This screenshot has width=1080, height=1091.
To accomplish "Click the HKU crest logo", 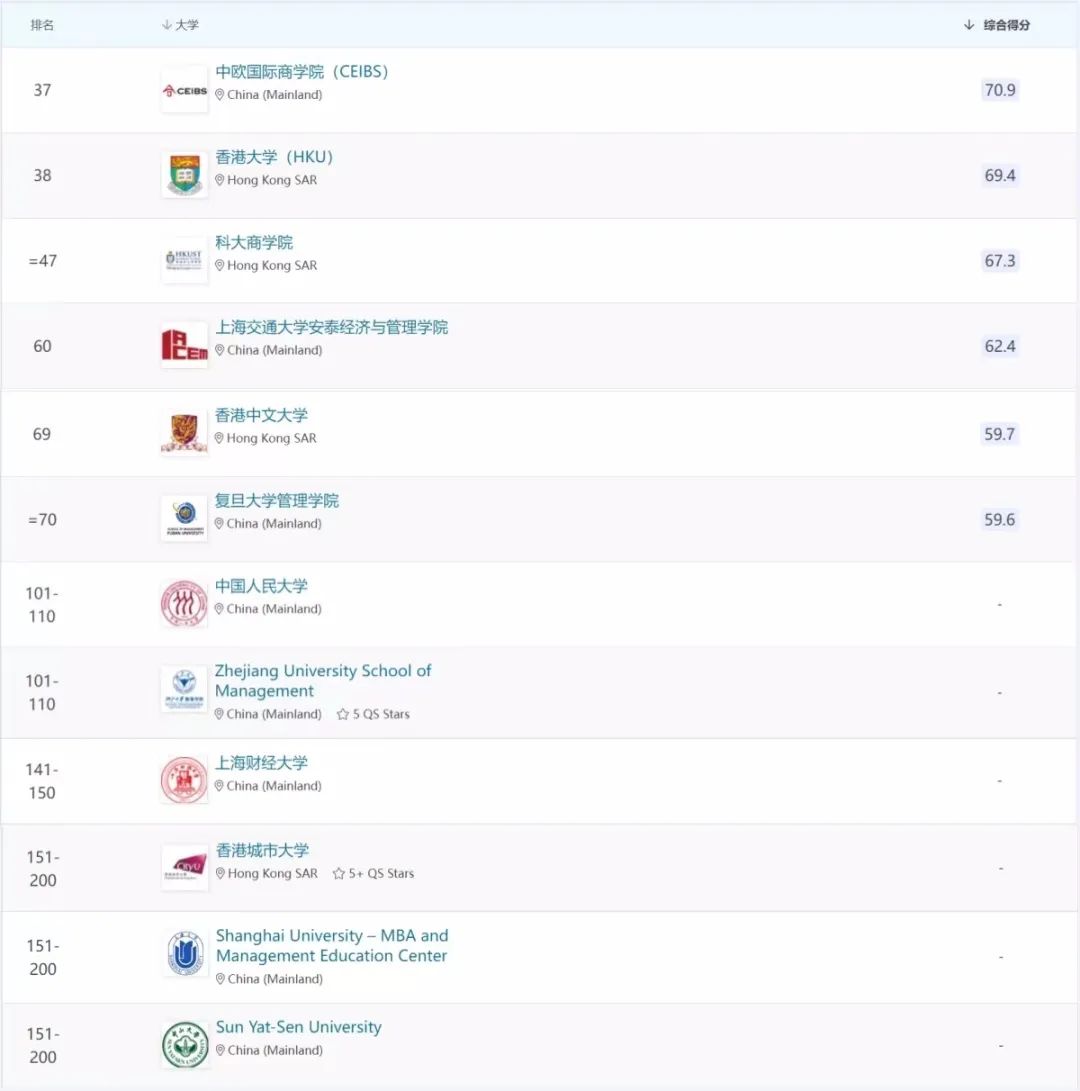I will (x=184, y=175).
